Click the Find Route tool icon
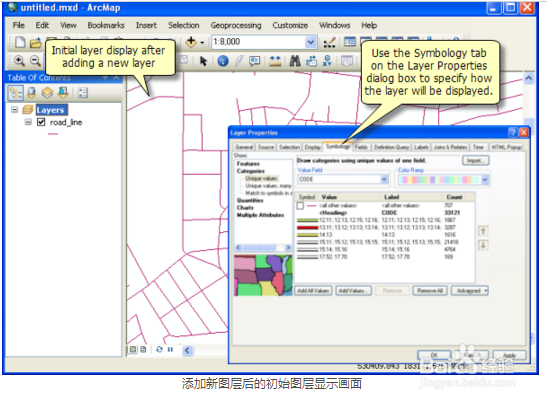Viewport: 547px width, 402px height. (311, 61)
